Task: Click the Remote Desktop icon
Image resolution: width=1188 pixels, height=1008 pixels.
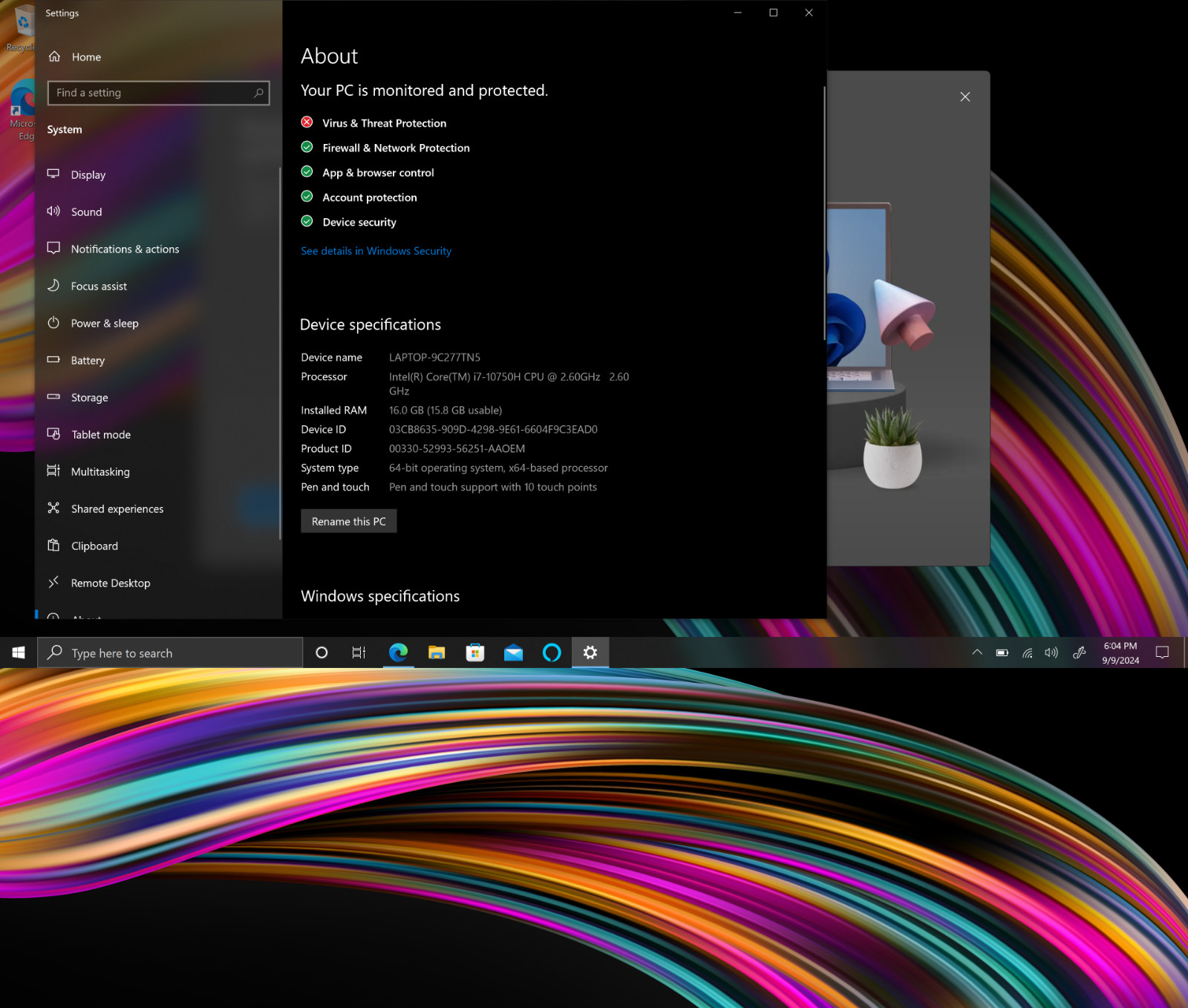Action: coord(53,583)
